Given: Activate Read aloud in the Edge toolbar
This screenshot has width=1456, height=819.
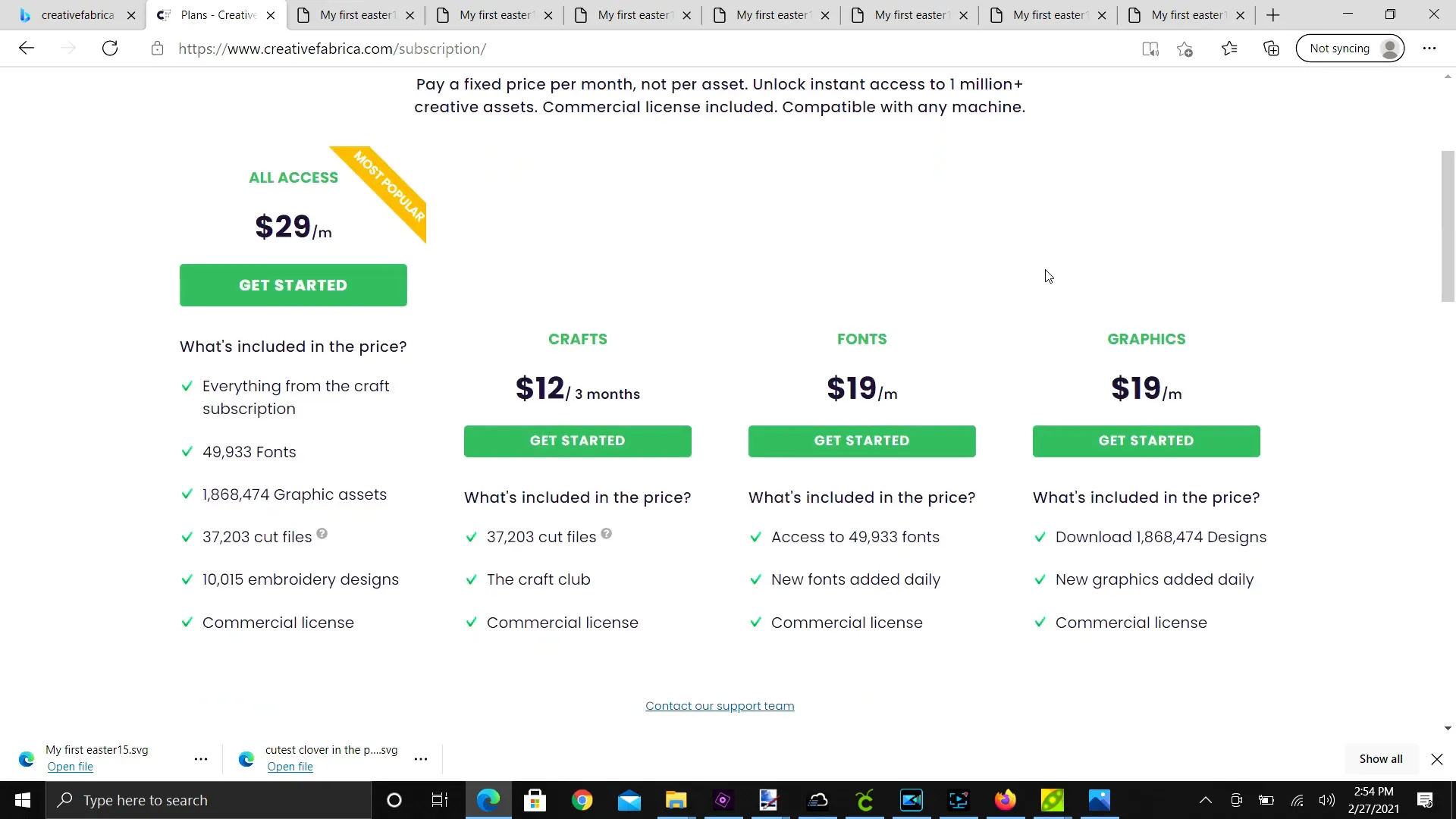Looking at the screenshot, I should click(1150, 49).
